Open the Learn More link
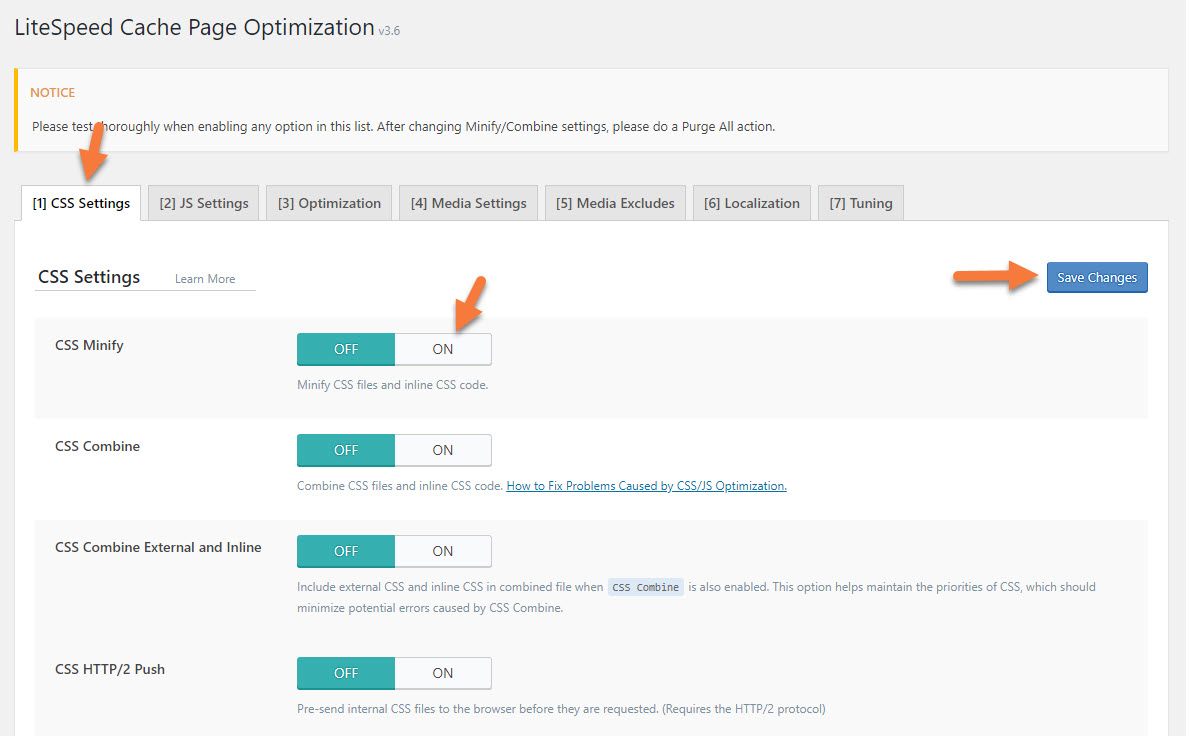1186x736 pixels. pos(206,279)
